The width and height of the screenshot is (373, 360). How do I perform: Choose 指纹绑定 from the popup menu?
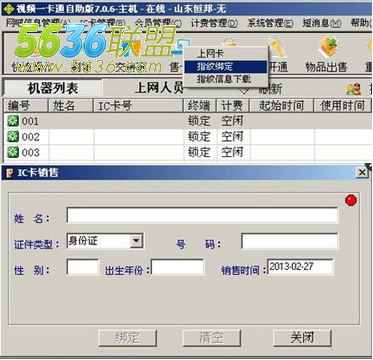[226, 67]
